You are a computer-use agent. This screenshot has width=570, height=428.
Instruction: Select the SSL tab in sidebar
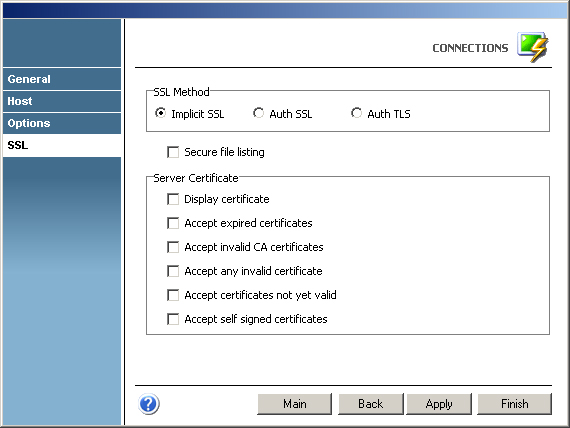[62, 145]
